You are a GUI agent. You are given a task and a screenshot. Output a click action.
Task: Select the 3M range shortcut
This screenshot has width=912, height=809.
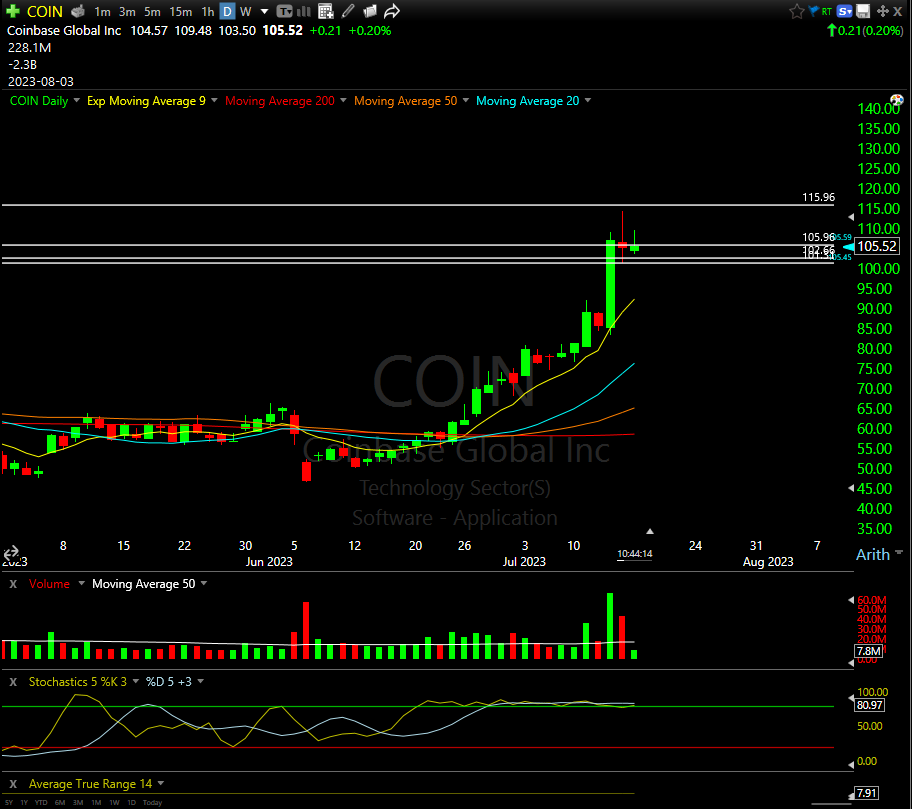(x=78, y=803)
